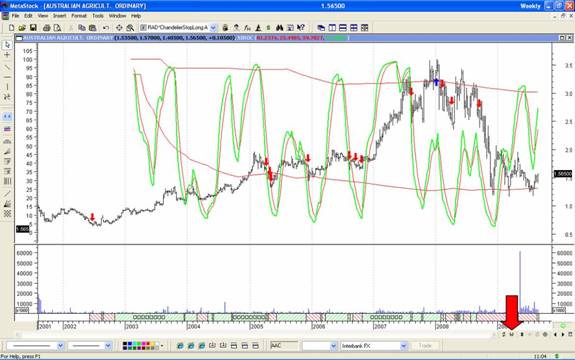Click the Undo arrow icon

click(106, 28)
